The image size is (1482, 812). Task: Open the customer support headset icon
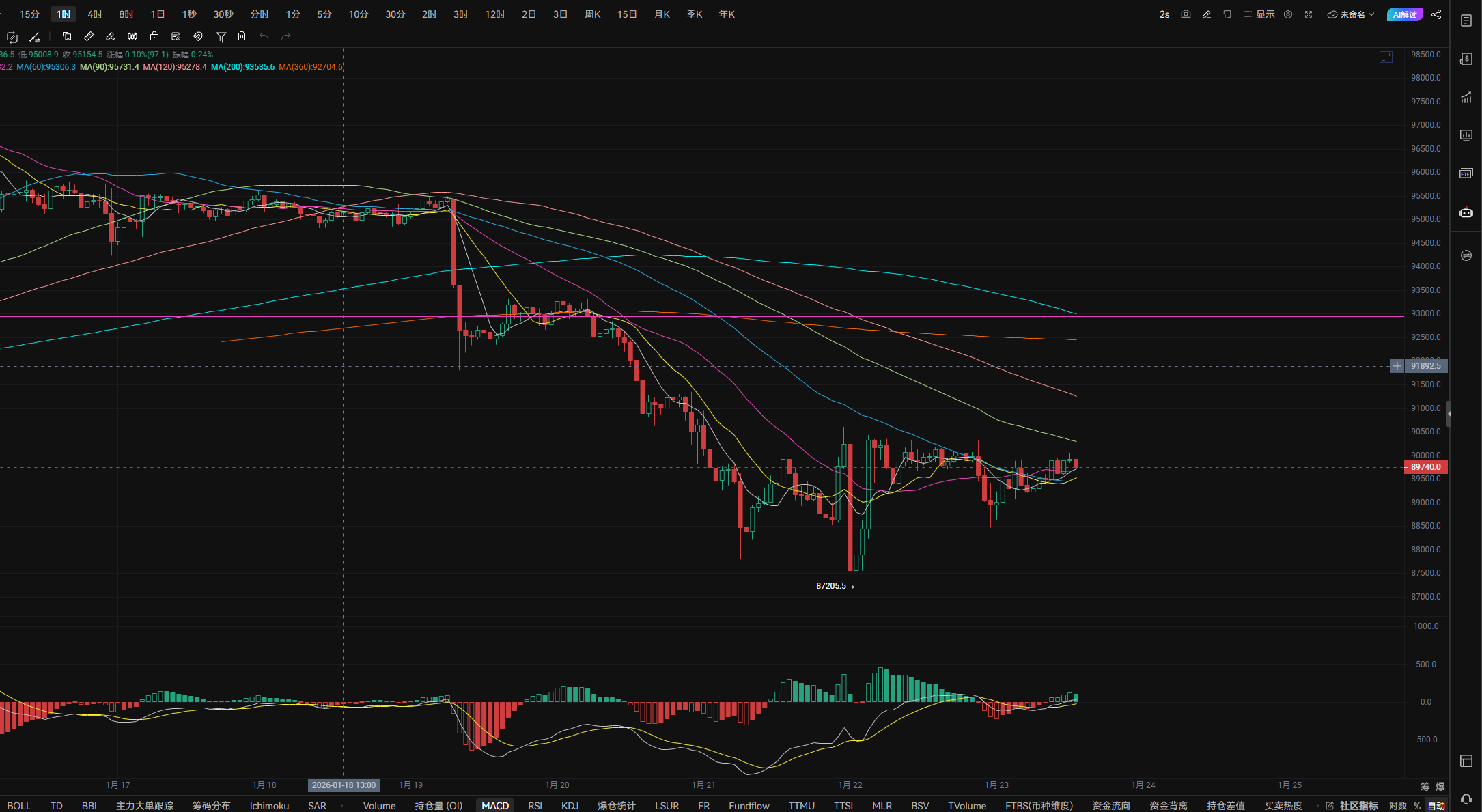pyautogui.click(x=1466, y=798)
